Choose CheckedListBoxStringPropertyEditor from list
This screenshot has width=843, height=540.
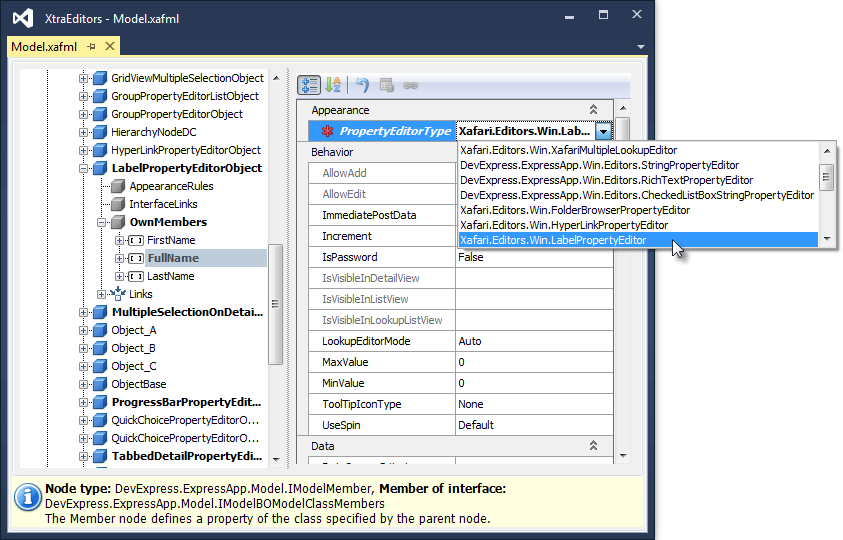coord(637,195)
